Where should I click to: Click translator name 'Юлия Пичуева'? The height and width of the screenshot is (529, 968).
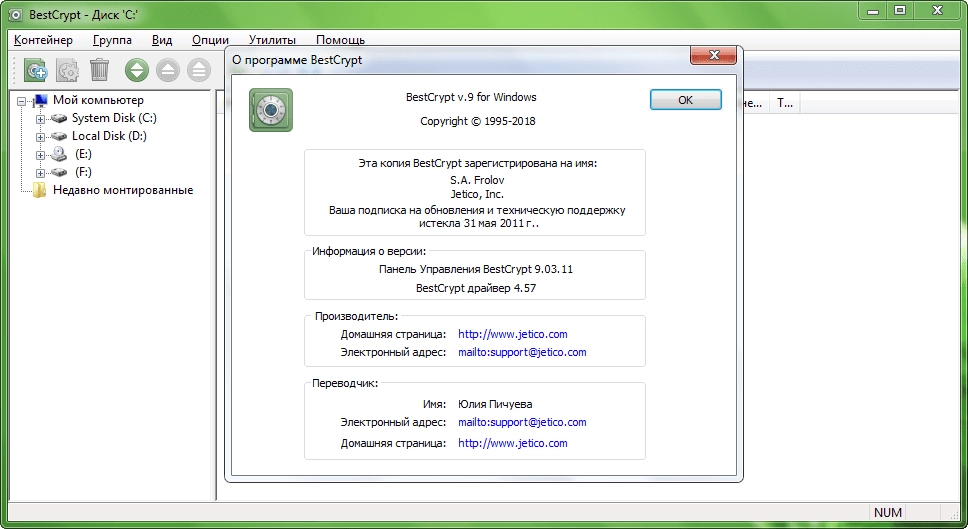pyautogui.click(x=495, y=404)
